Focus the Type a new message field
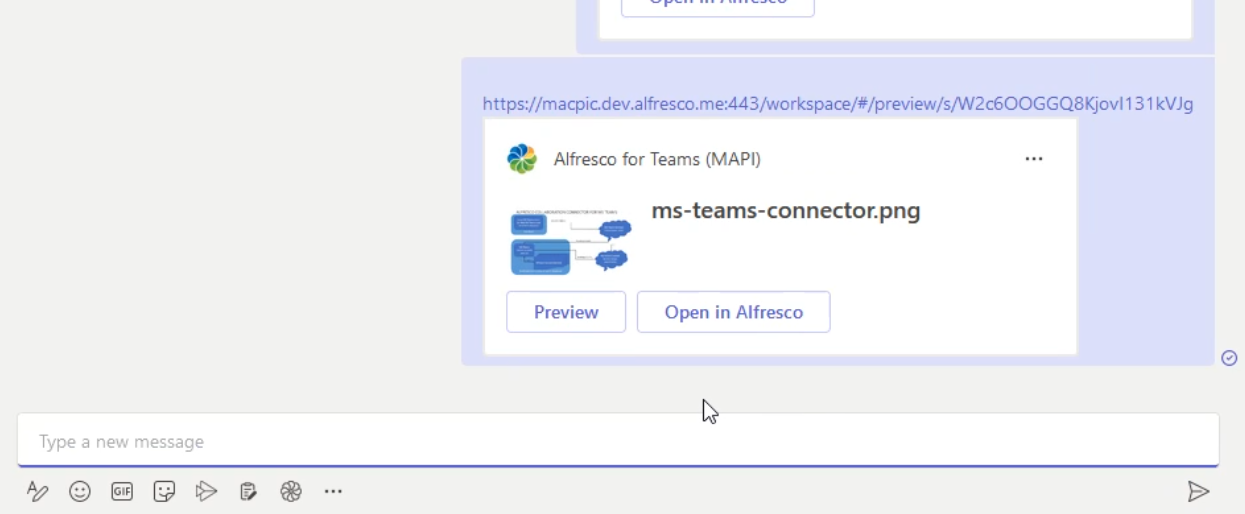1245x514 pixels. point(618,441)
